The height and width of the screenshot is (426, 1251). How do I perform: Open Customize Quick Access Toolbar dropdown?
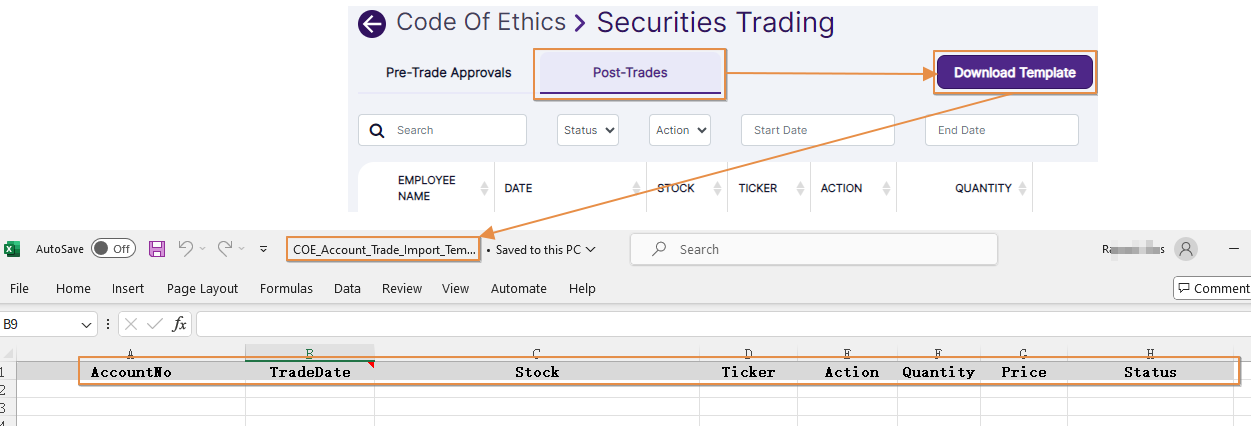pos(263,249)
